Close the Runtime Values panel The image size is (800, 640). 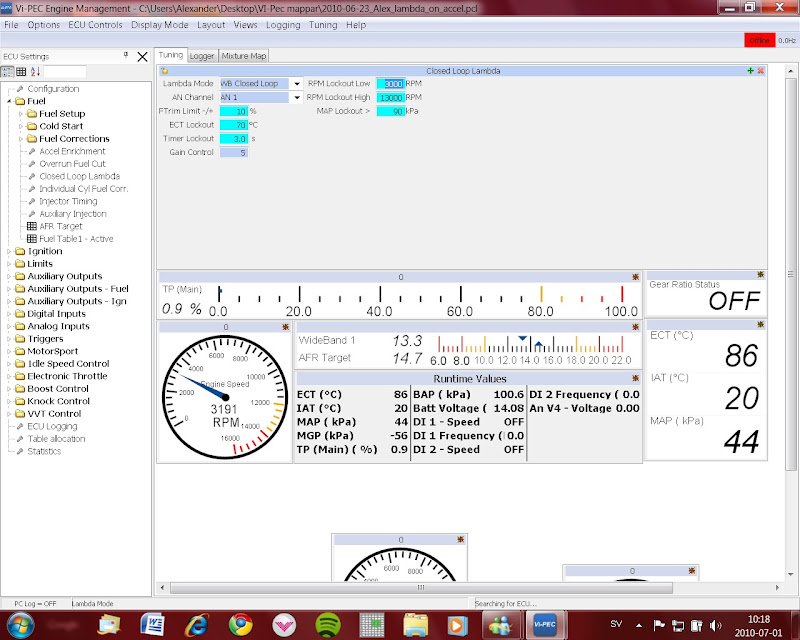click(635, 378)
